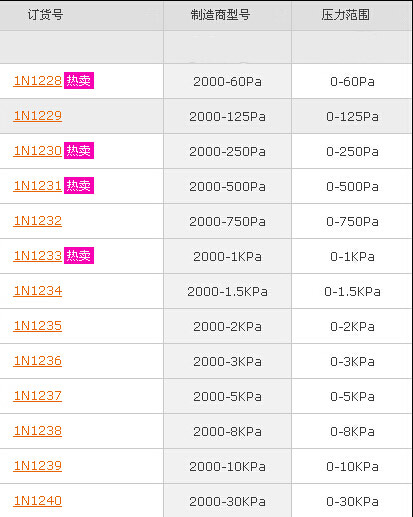This screenshot has height=517, width=413.
Task: Click the 热卖 badge beside 1N1233
Action: [x=79, y=255]
